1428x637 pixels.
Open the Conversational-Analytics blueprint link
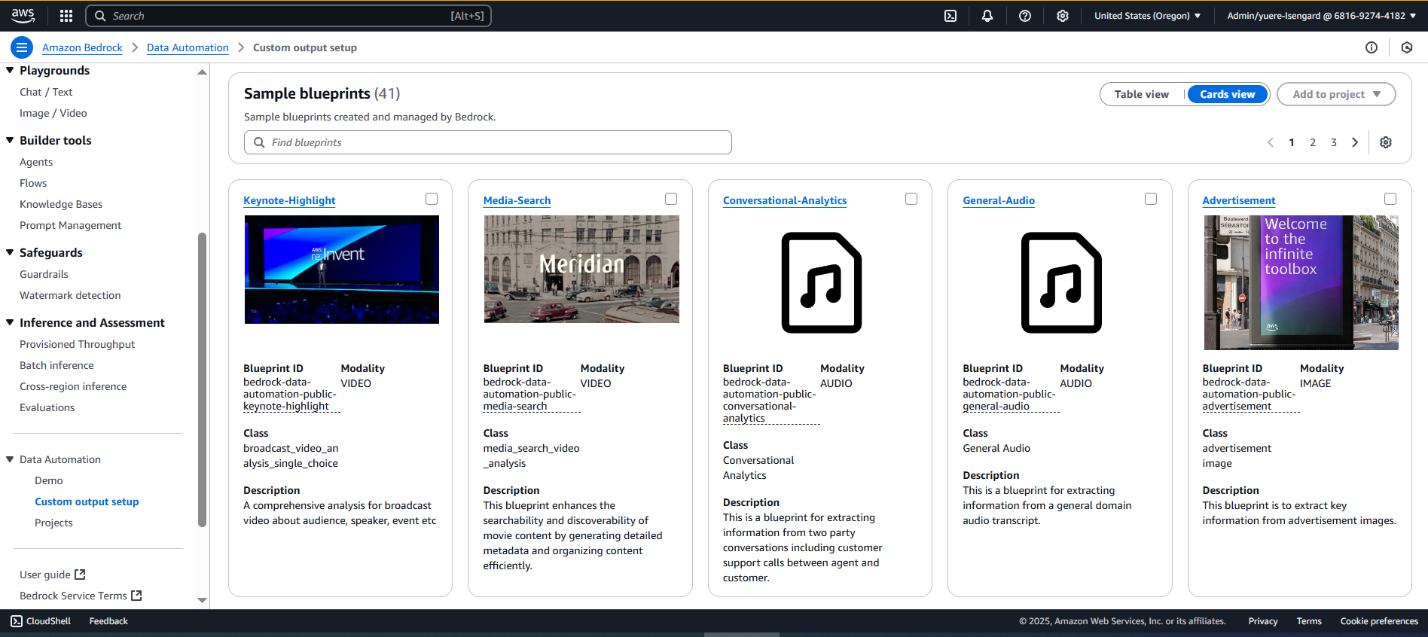click(785, 200)
